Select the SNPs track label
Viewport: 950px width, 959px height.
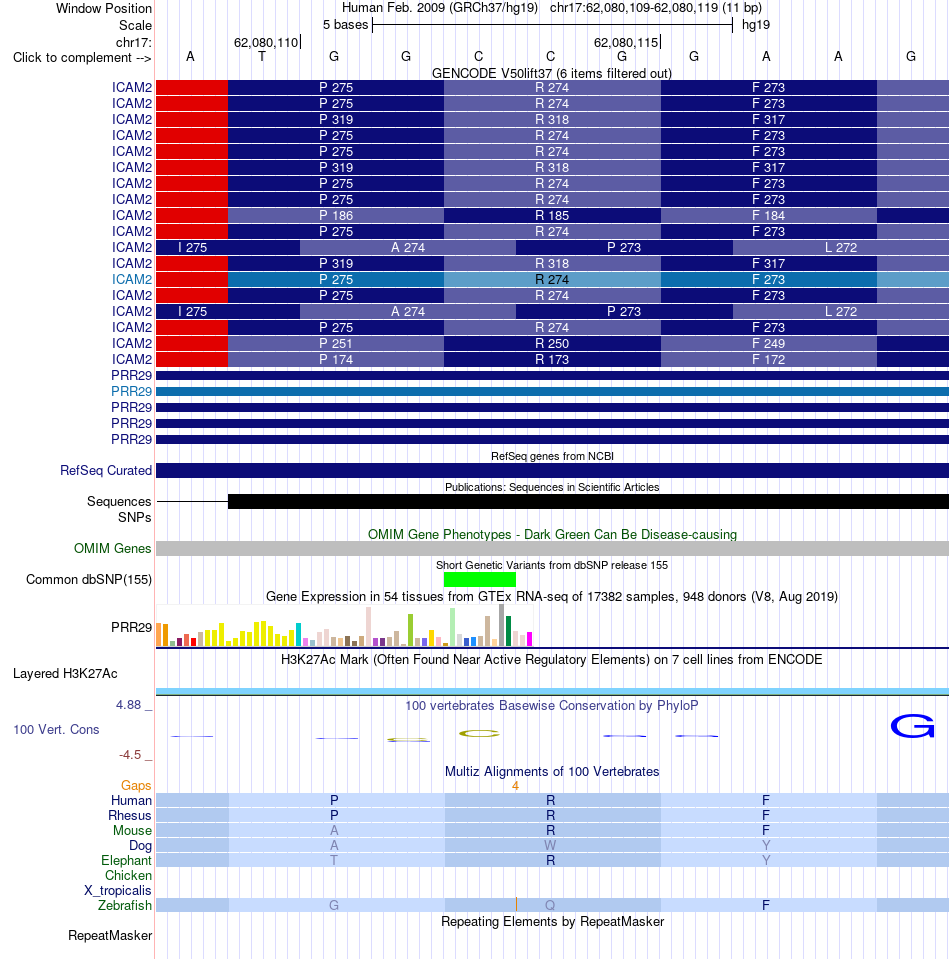click(135, 517)
